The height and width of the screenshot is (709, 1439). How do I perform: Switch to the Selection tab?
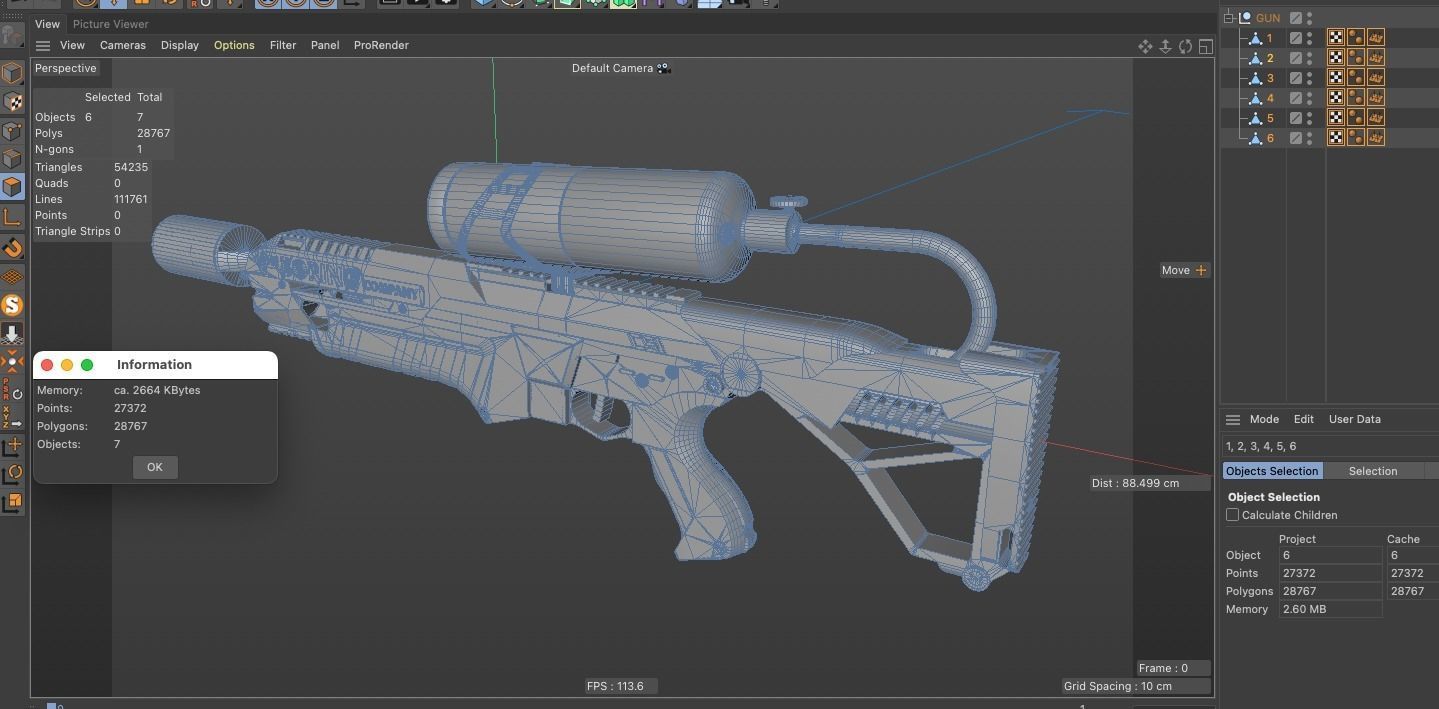click(1372, 471)
